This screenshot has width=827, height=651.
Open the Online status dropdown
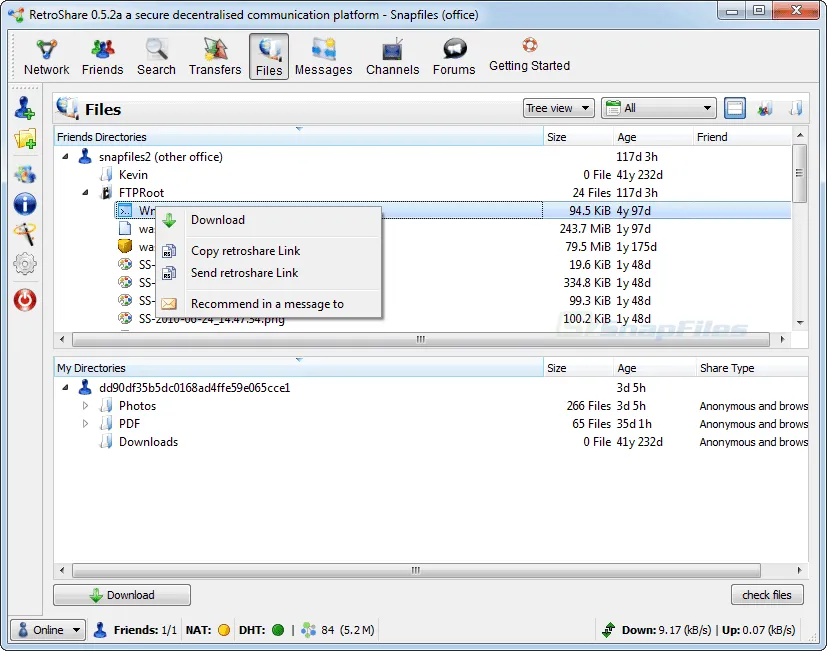click(x=48, y=630)
